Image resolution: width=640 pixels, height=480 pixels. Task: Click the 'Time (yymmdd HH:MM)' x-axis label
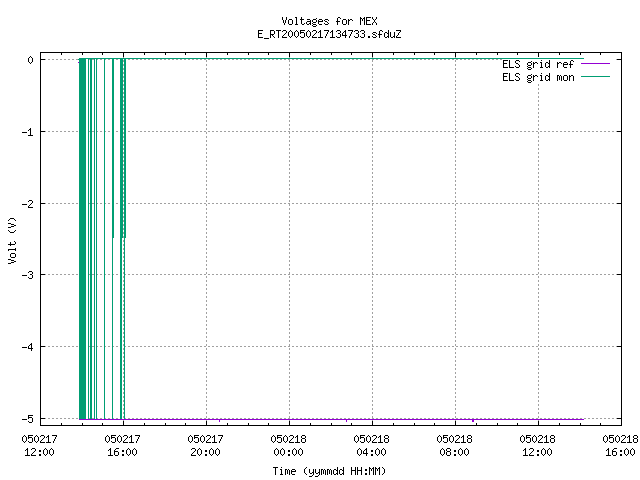(x=329, y=471)
